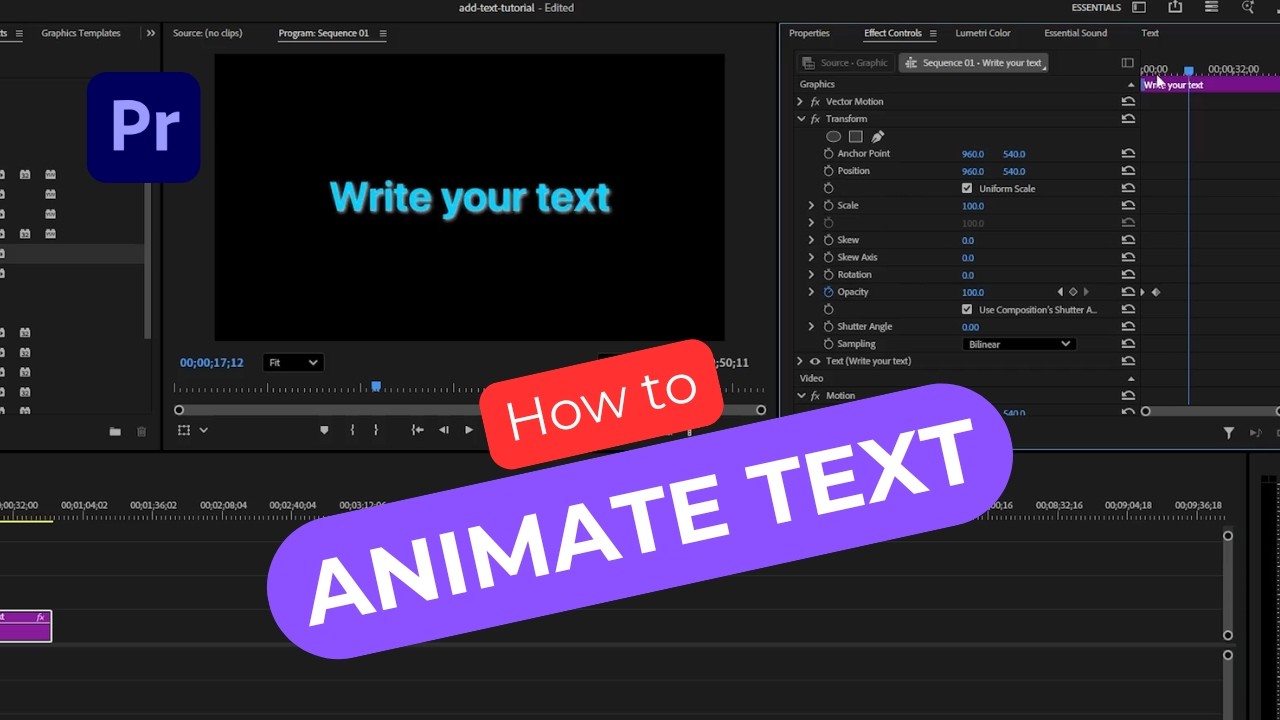Click the filter funnel icon below Effect Controls
Image resolution: width=1280 pixels, height=720 pixels.
pyautogui.click(x=1229, y=432)
